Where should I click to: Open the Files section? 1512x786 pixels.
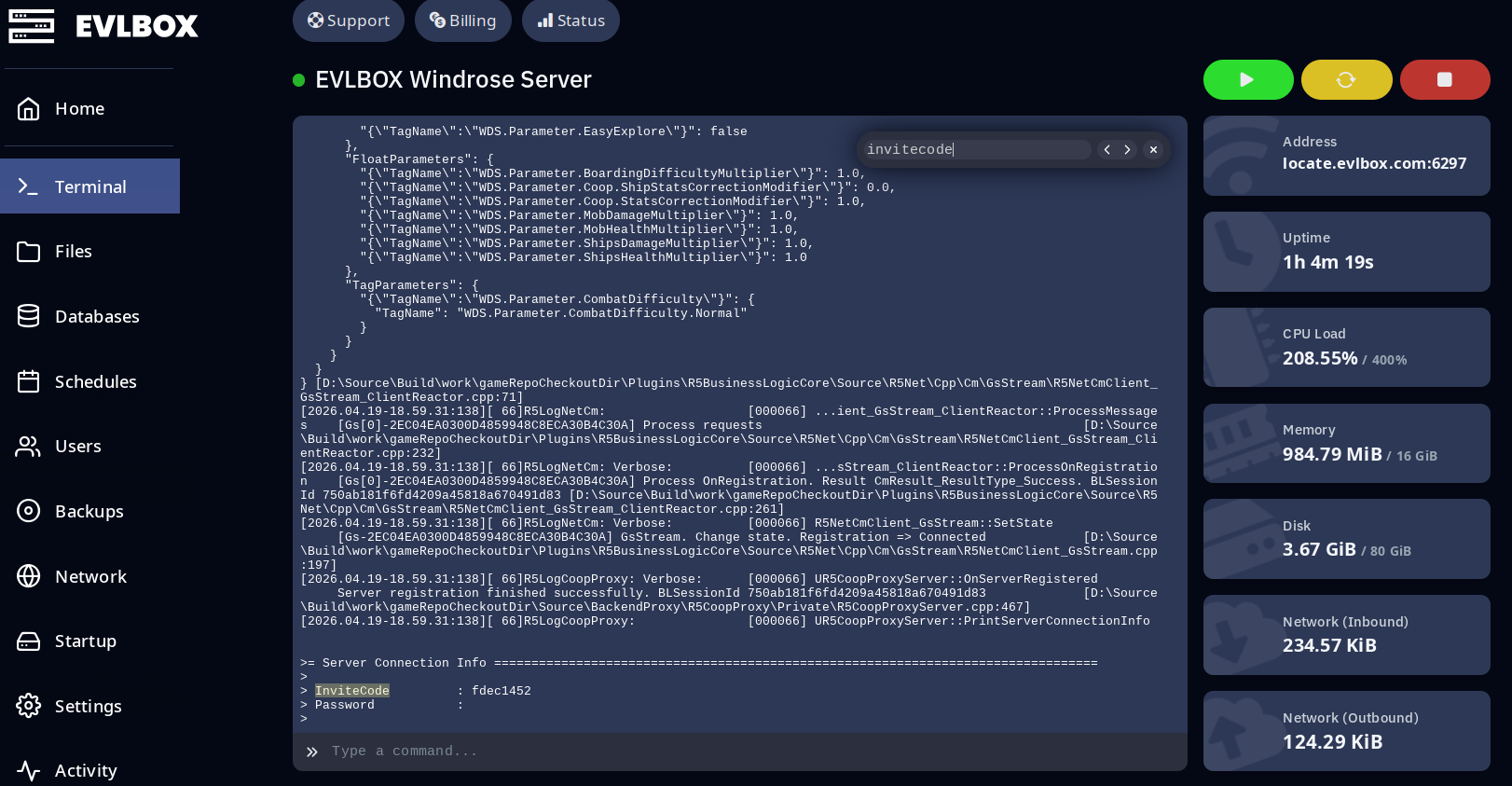coord(89,252)
